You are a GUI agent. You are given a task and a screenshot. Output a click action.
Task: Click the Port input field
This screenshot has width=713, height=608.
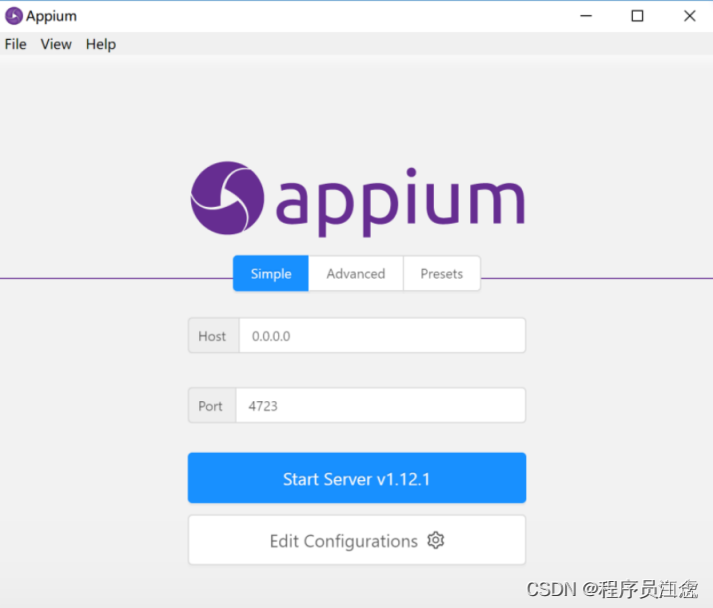coord(381,405)
